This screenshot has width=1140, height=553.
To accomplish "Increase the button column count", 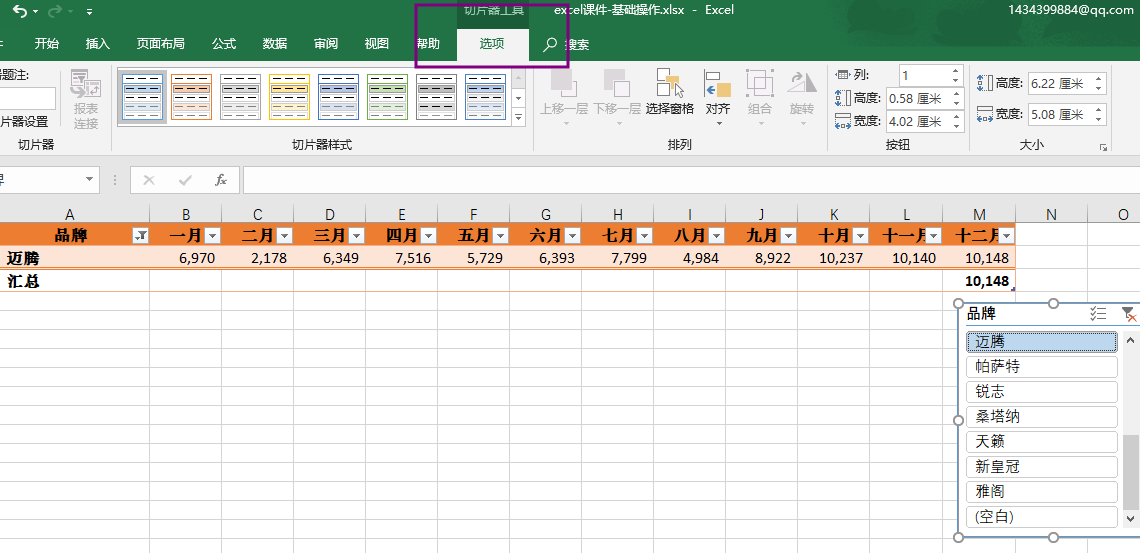I will pyautogui.click(x=956, y=70).
